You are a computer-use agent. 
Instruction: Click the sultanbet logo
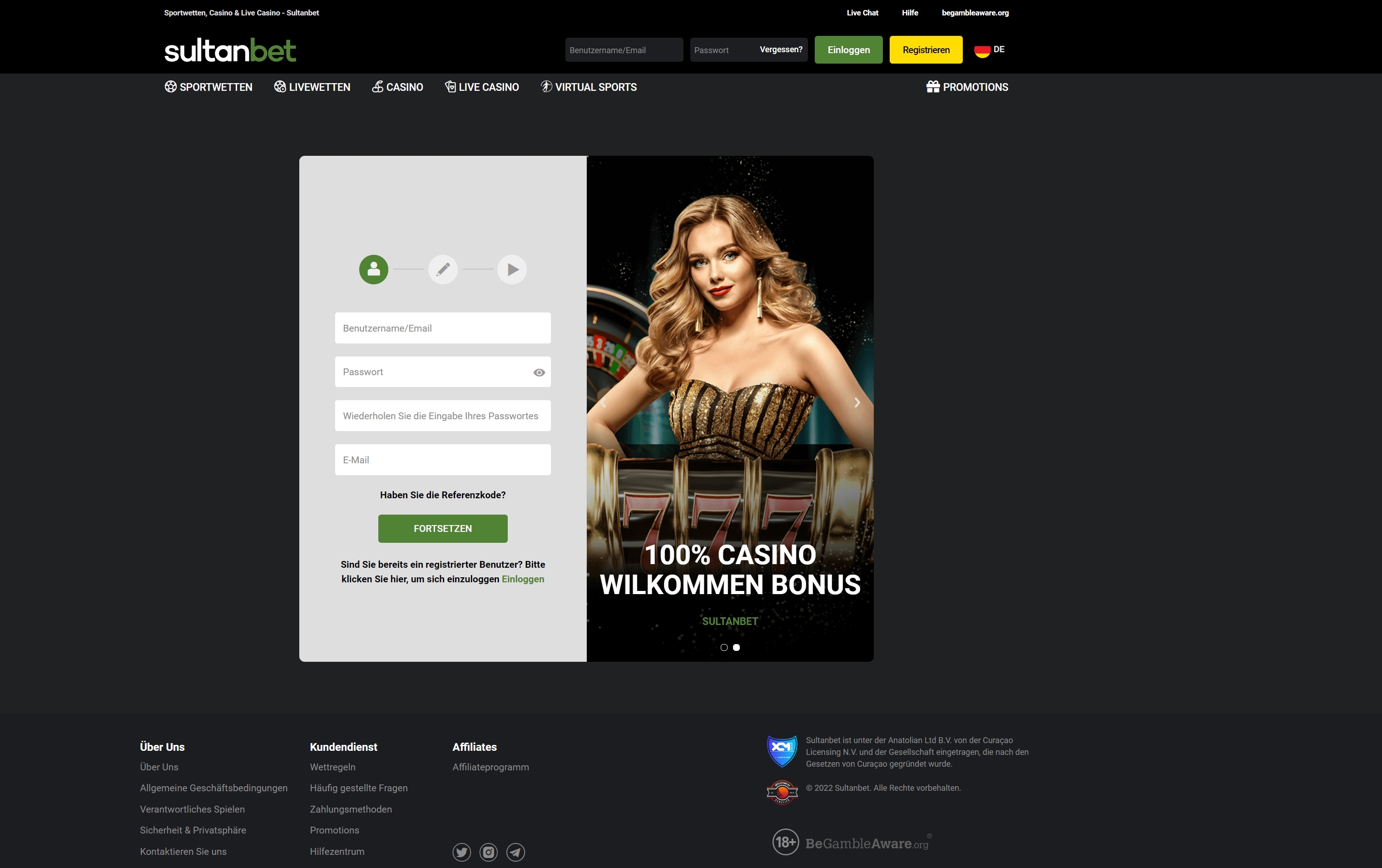pyautogui.click(x=230, y=50)
